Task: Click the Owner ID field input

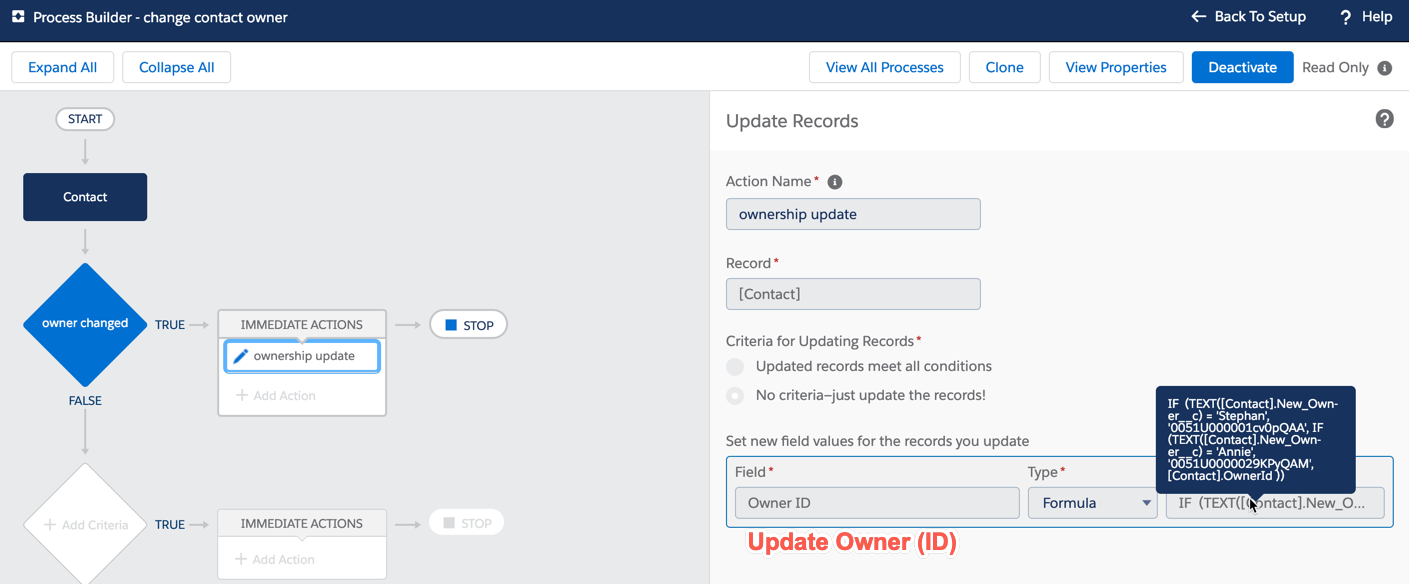Action: 876,503
